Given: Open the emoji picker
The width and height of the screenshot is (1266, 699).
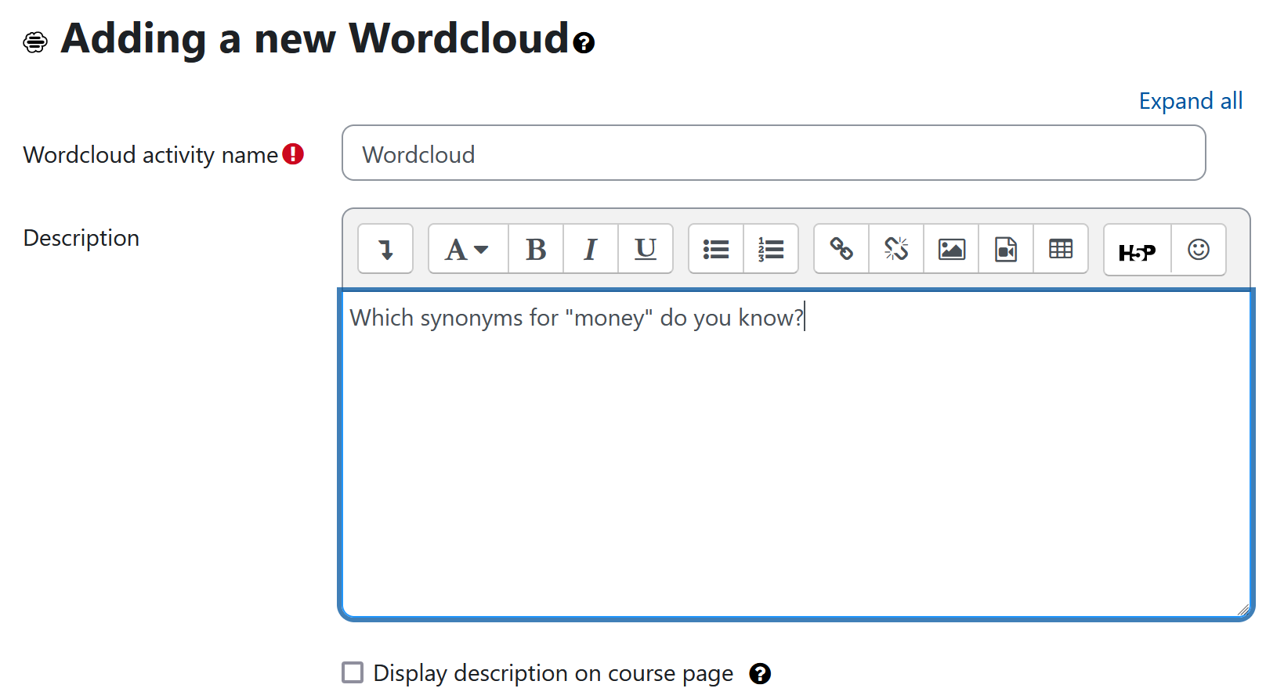Looking at the screenshot, I should coord(1198,249).
